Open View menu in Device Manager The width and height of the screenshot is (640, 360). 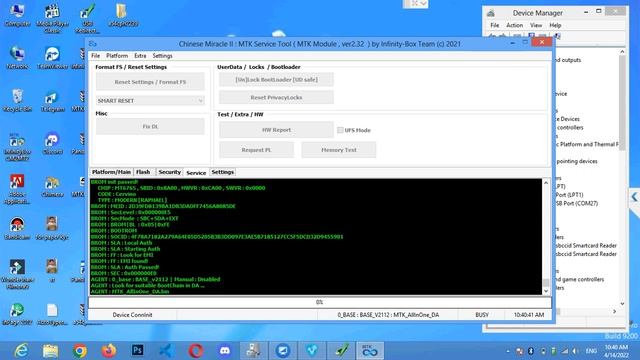(536, 25)
